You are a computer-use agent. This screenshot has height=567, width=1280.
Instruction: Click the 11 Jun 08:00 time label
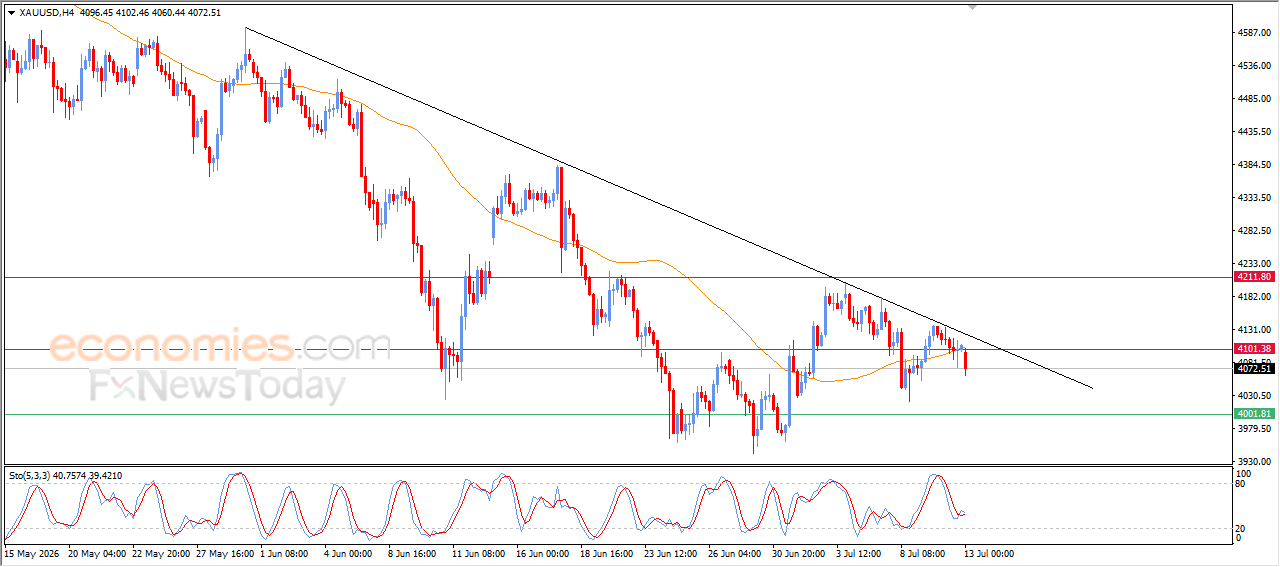481,553
